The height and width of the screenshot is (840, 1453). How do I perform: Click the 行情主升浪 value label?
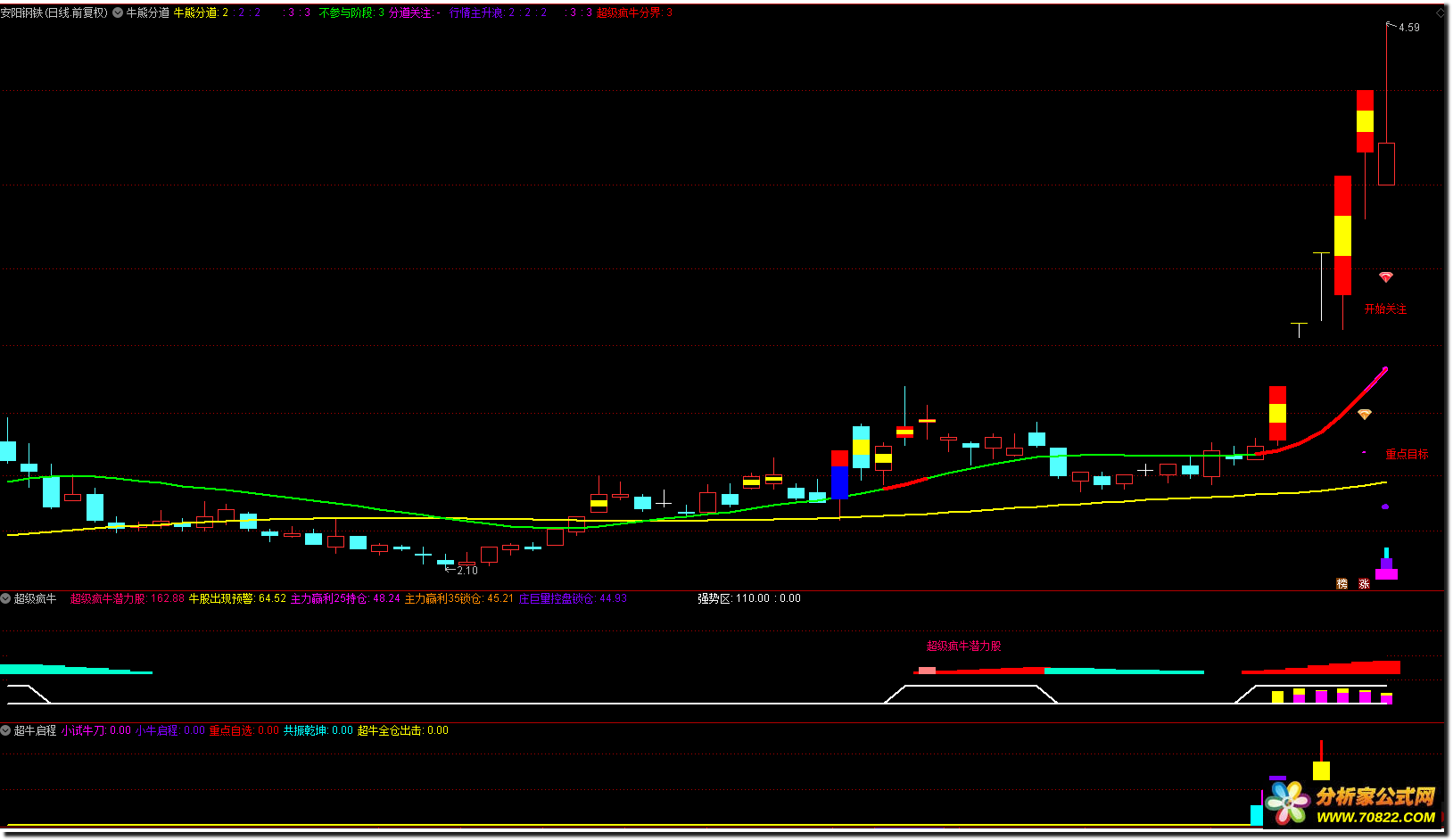tap(498, 12)
